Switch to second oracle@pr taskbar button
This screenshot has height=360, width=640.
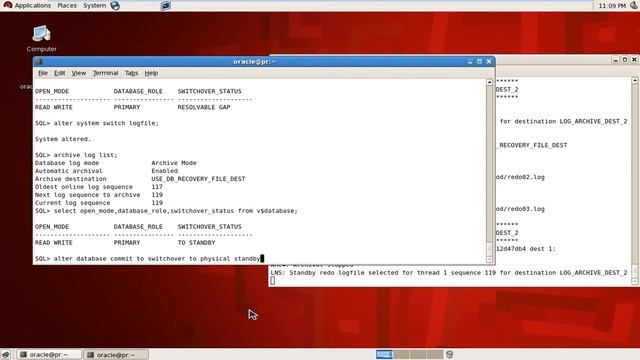click(116, 355)
